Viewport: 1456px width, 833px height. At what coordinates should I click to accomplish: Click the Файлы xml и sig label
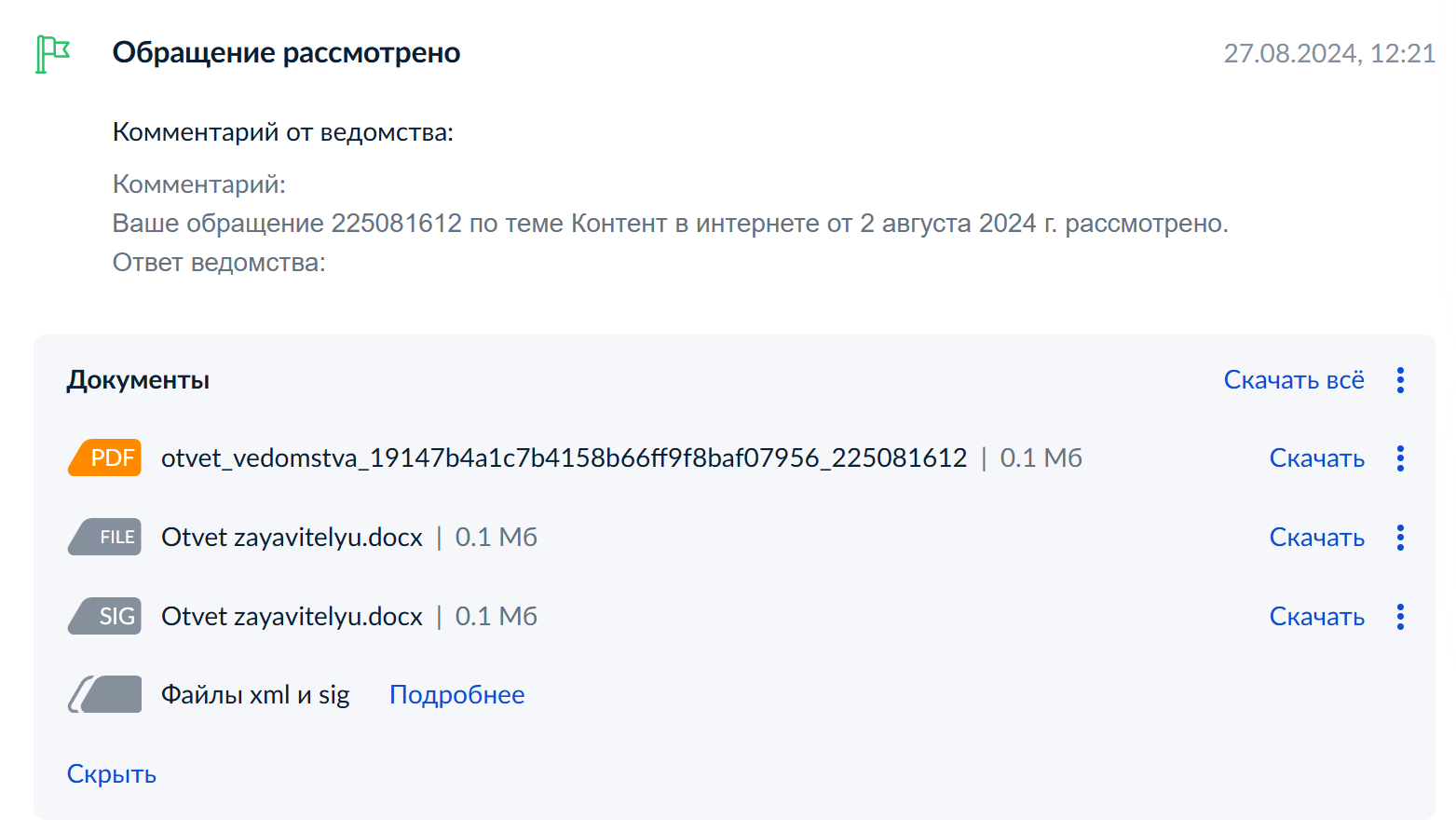coord(255,695)
